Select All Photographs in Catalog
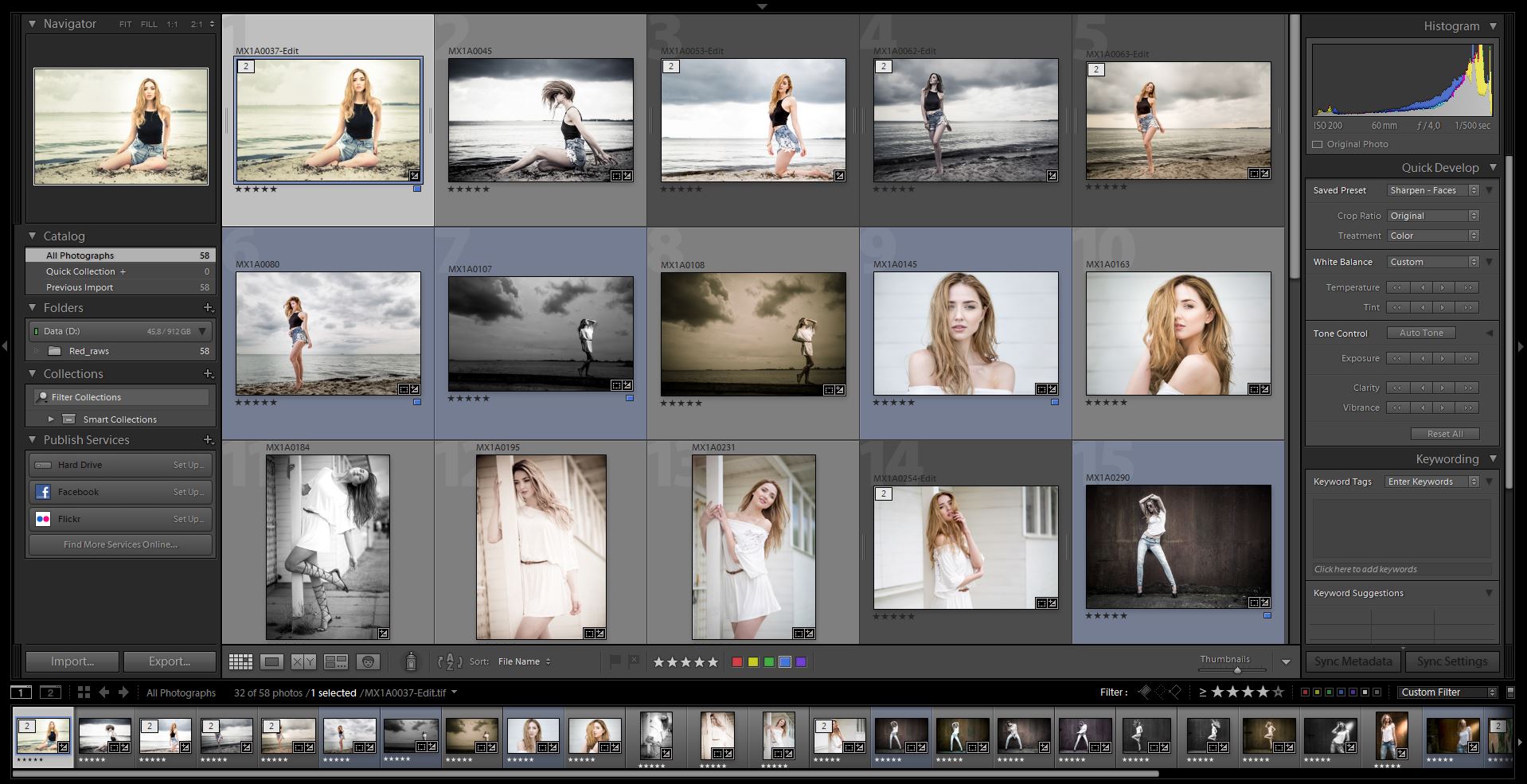The image size is (1527, 784). 120,255
